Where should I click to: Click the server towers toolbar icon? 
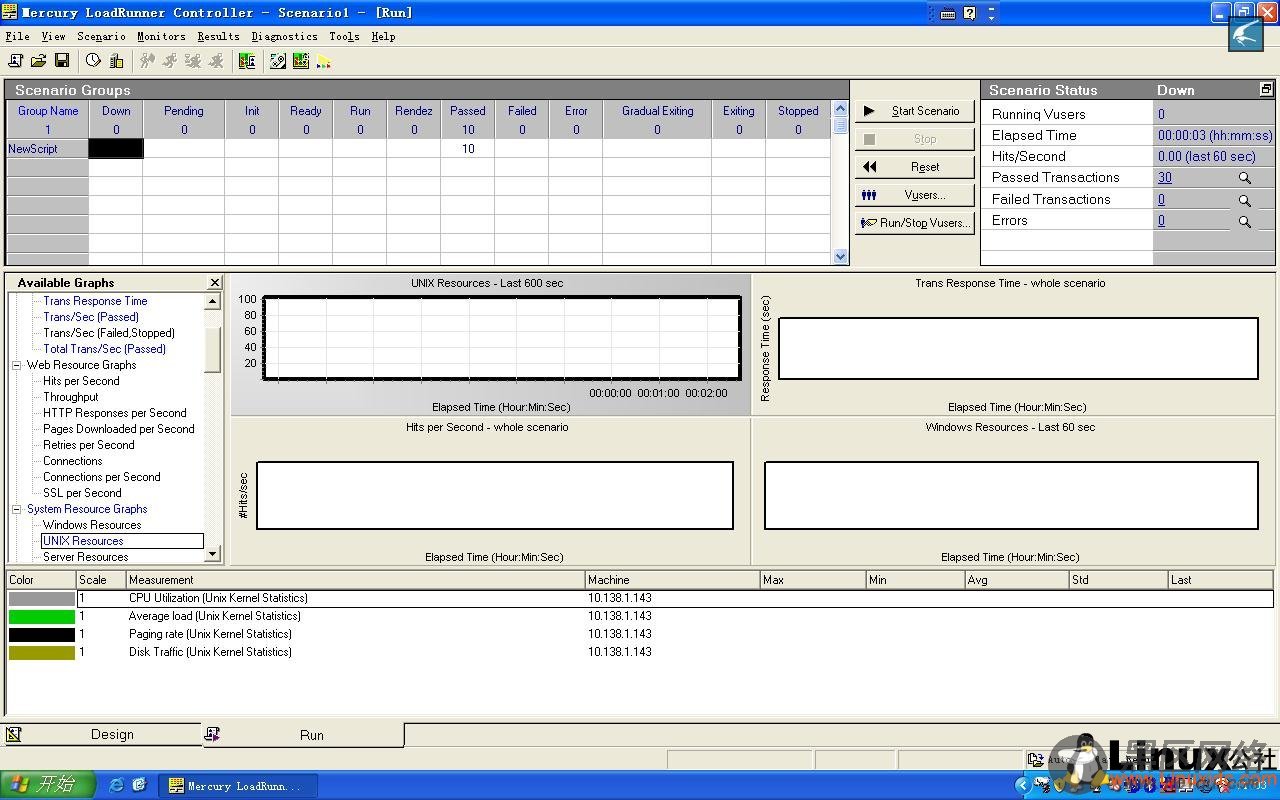point(116,61)
